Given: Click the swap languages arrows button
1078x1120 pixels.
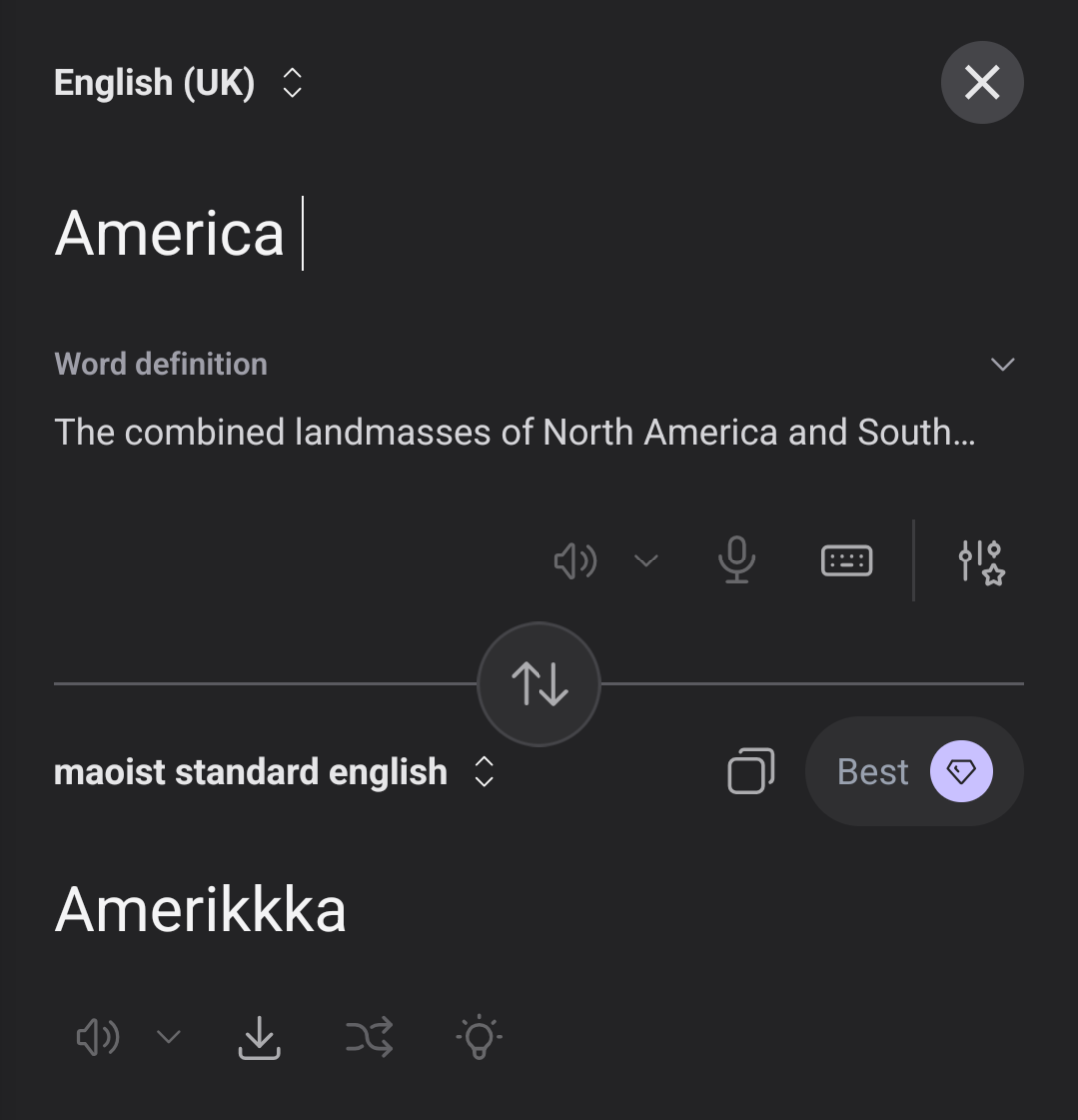Looking at the screenshot, I should click(539, 684).
